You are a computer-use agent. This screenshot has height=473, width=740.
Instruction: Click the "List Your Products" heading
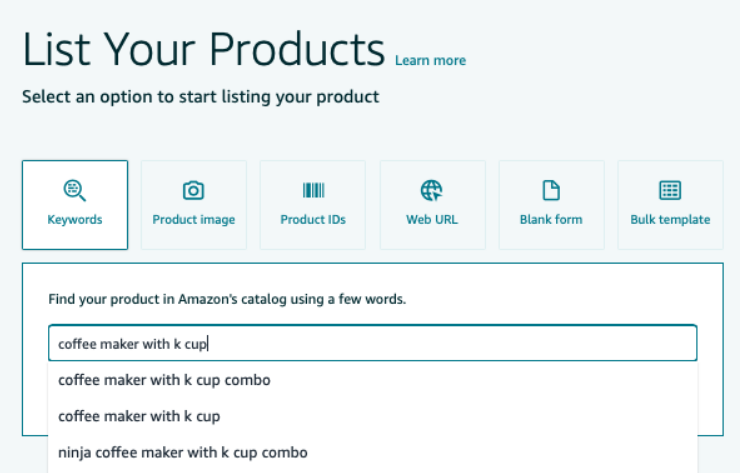tap(203, 48)
